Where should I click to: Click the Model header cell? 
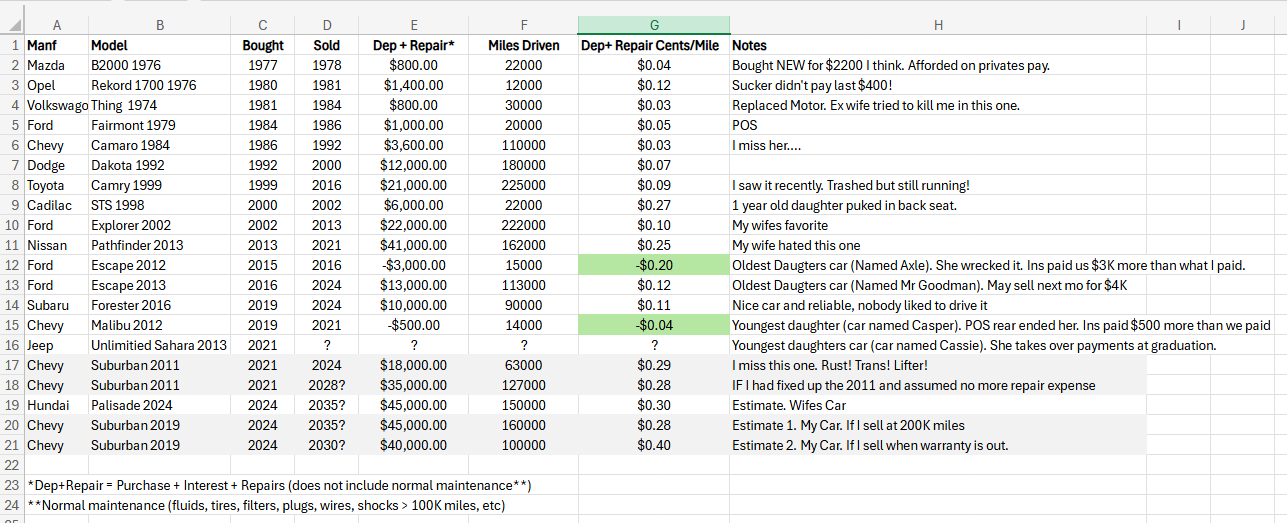(159, 45)
